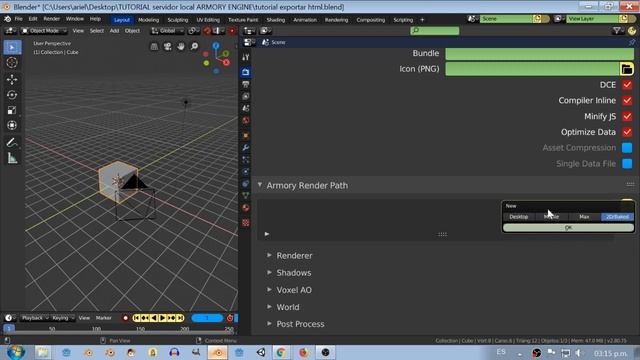Toggle the Single Data File checkbox
This screenshot has width=640, height=360.
[x=627, y=164]
